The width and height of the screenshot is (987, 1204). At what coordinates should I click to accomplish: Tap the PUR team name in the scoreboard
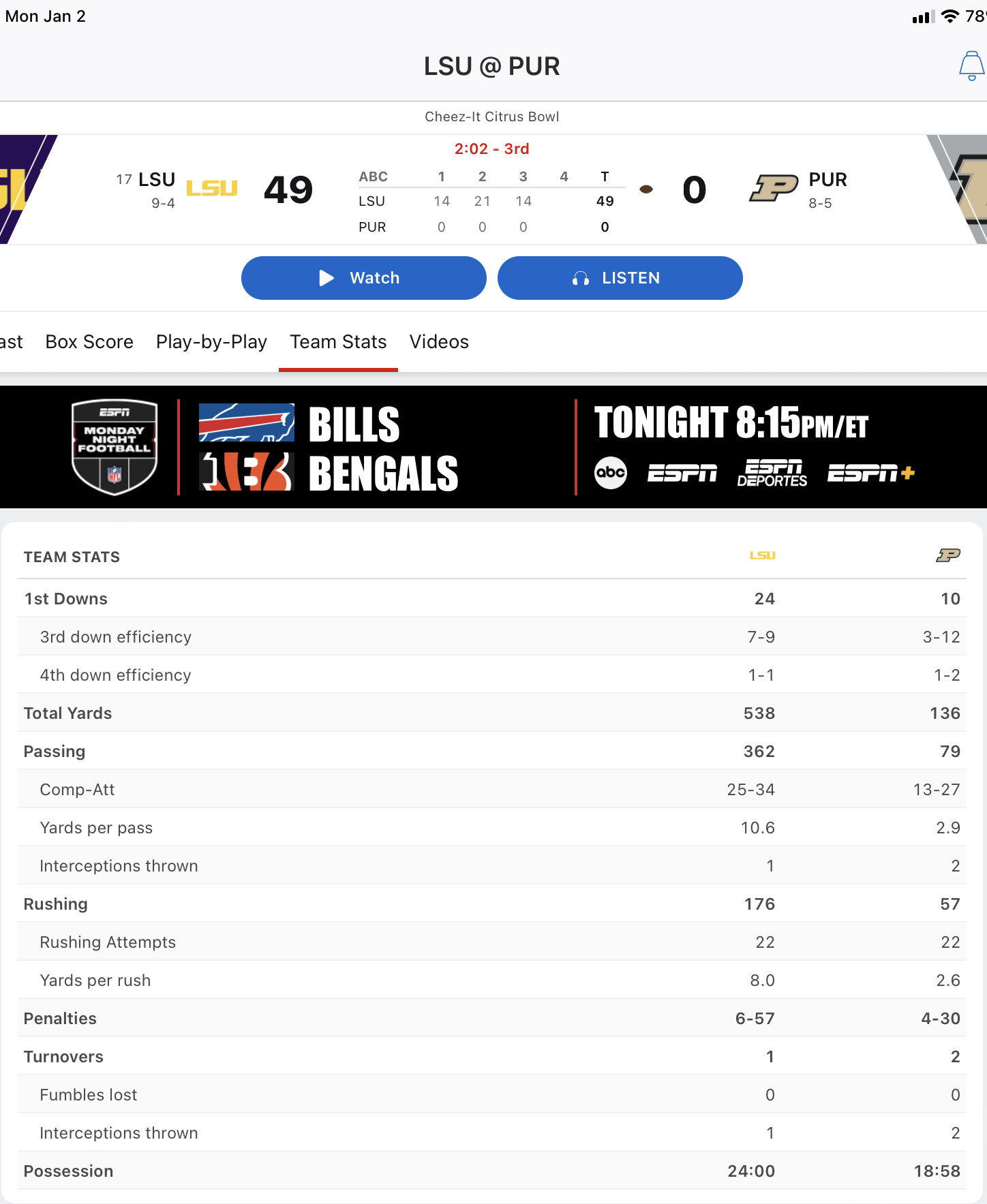(827, 180)
